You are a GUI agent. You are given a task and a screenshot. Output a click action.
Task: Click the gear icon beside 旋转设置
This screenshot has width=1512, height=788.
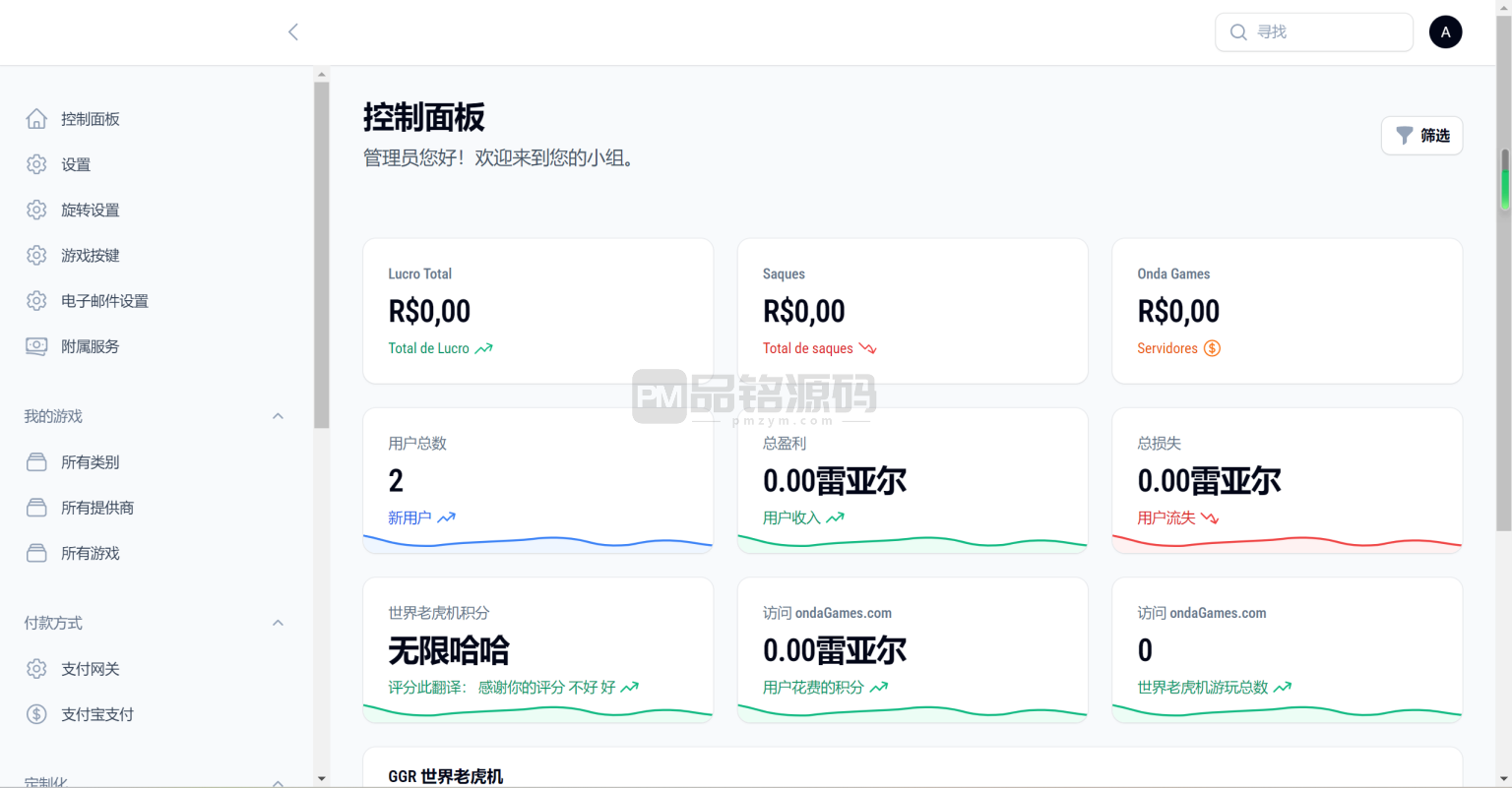pyautogui.click(x=36, y=210)
